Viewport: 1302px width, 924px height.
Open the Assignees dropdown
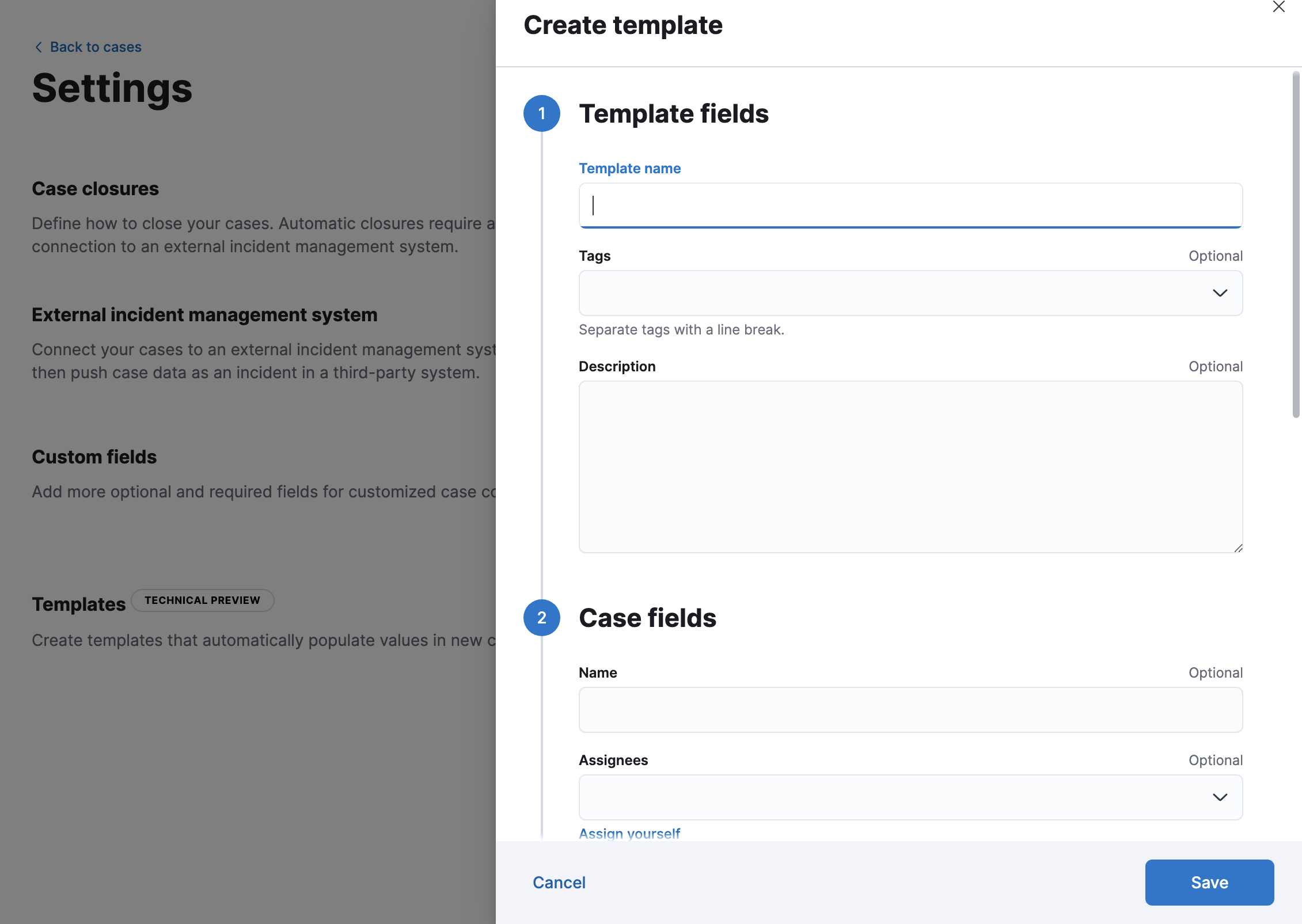[1220, 797]
